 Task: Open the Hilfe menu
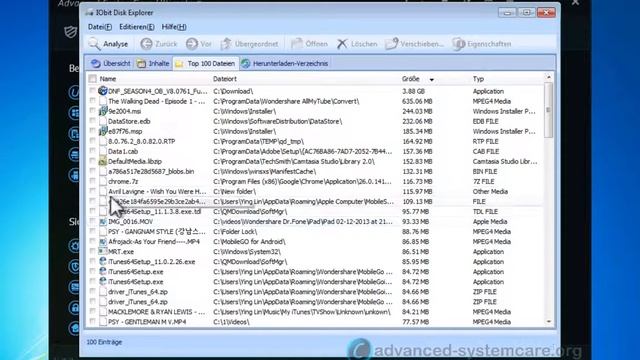click(174, 27)
